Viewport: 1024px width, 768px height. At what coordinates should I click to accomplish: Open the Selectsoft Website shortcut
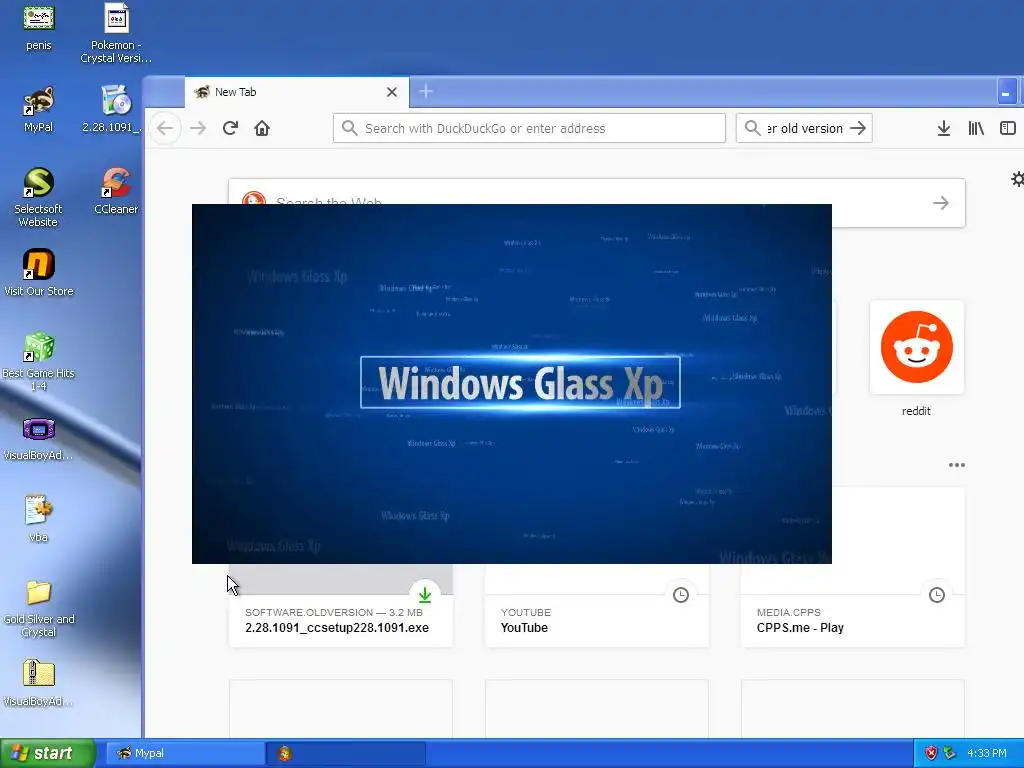39,197
